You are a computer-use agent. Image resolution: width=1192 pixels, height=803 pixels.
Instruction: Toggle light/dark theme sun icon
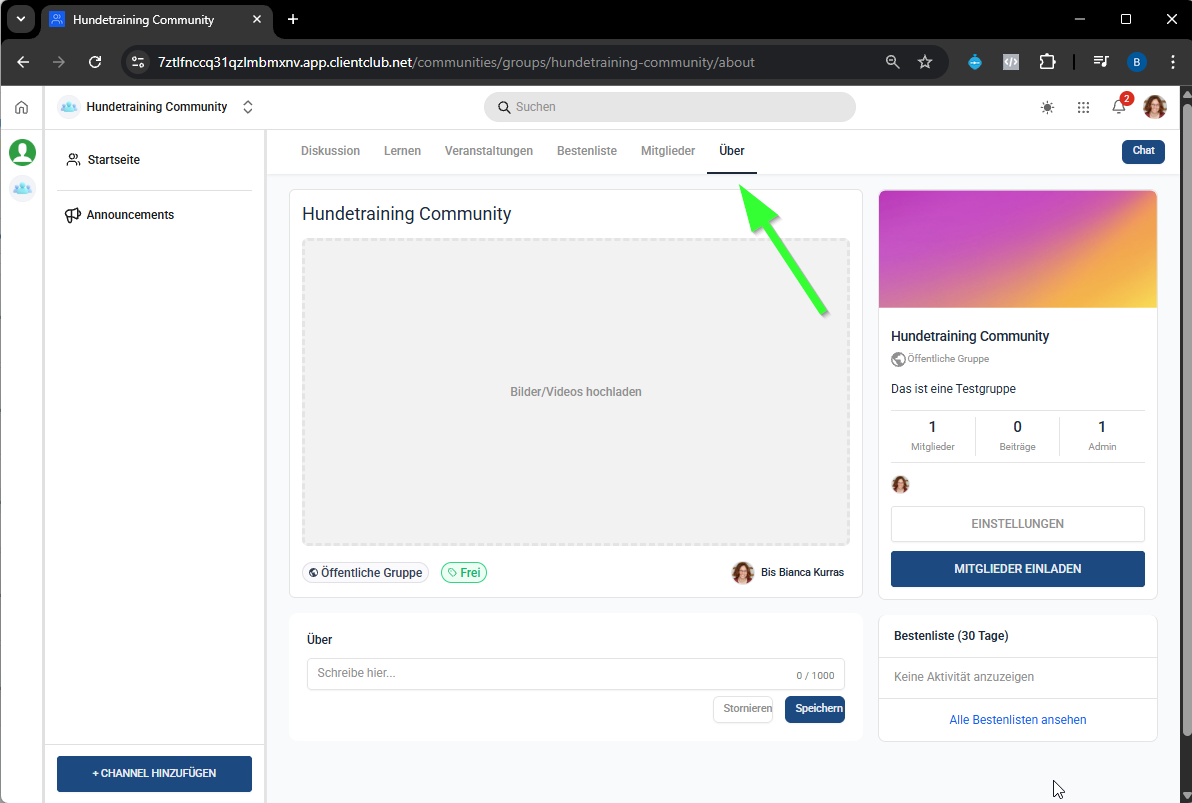pos(1048,107)
